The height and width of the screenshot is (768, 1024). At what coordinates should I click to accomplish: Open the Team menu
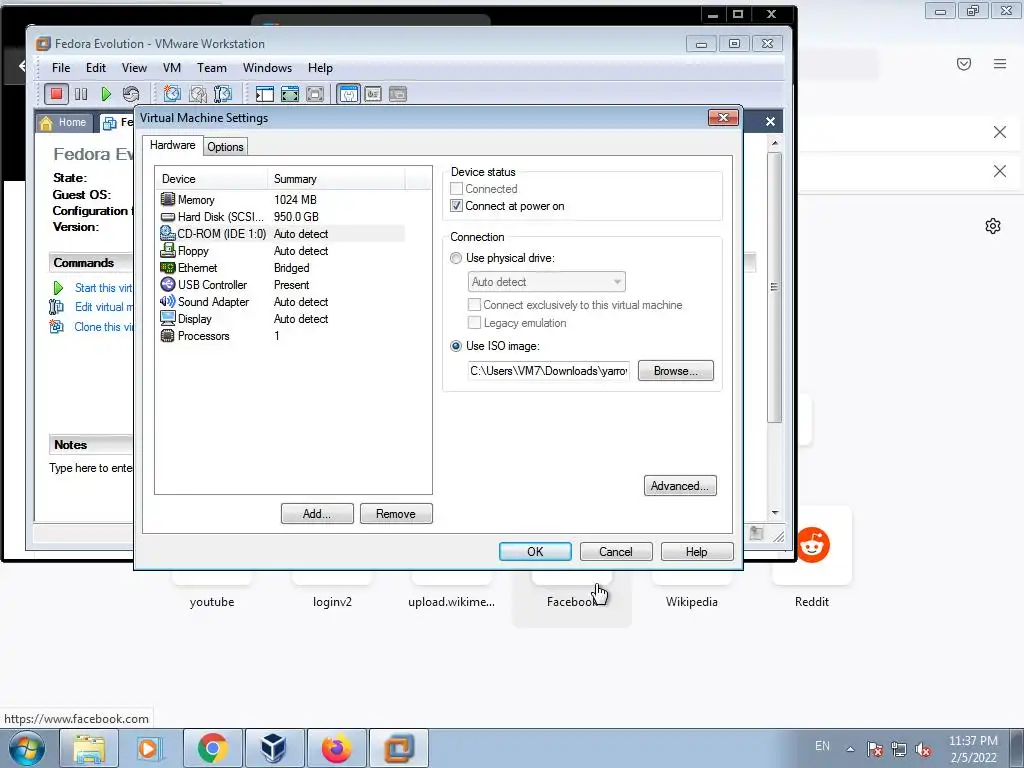click(x=212, y=68)
